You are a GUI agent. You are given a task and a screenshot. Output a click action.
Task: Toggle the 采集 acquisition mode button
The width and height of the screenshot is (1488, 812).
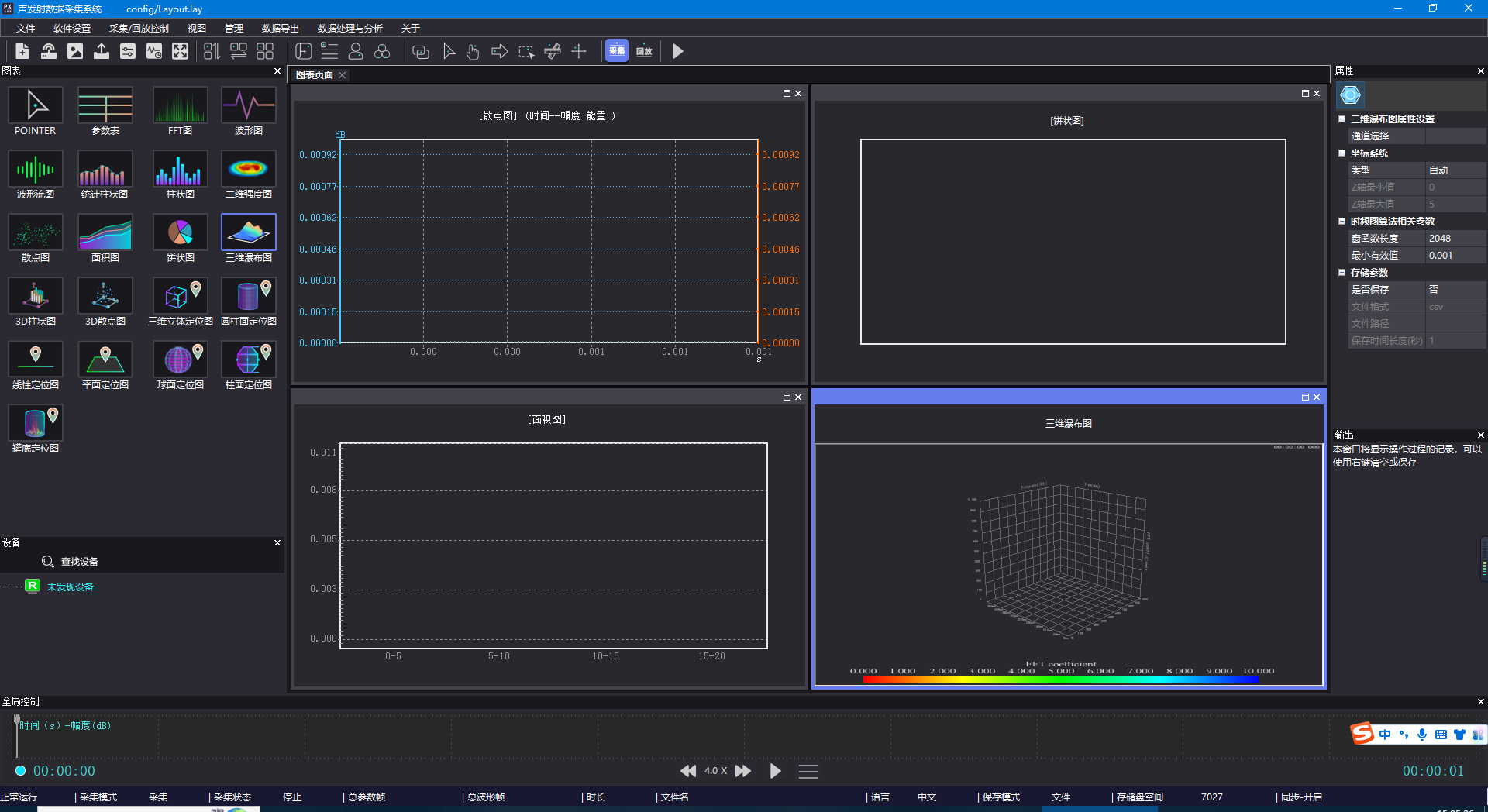[617, 51]
